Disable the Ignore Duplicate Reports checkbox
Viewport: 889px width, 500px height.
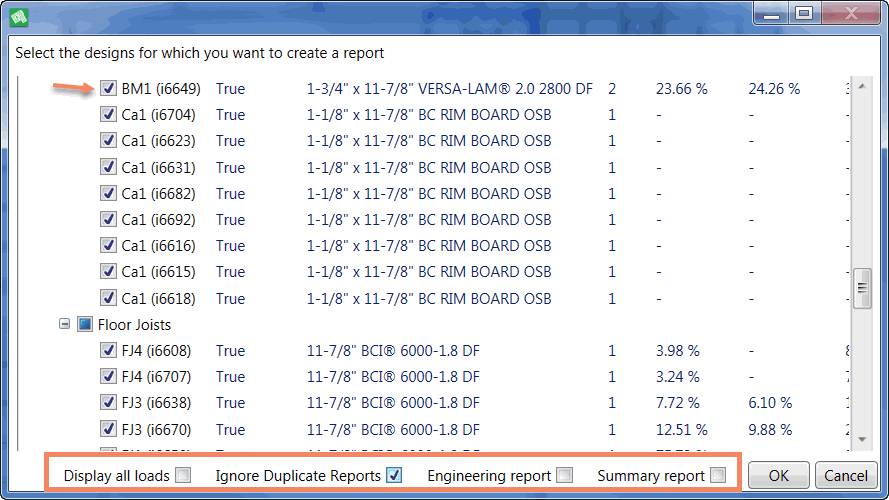(x=394, y=475)
